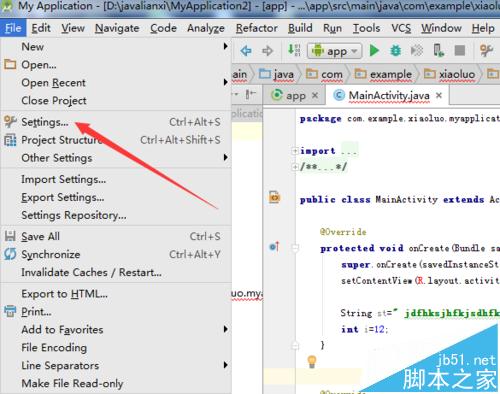This screenshot has width=500, height=394.
Task: Expand the folded import block
Action: [295, 151]
